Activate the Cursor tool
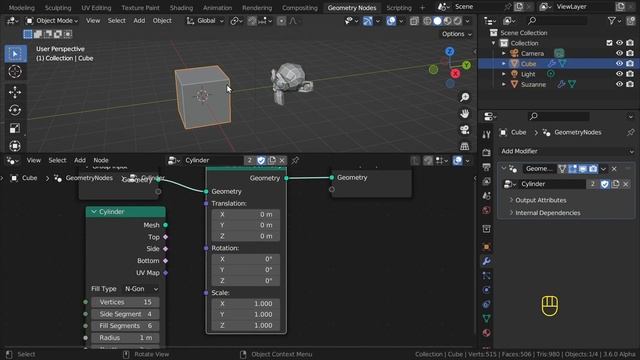The image size is (640, 360). point(15,71)
